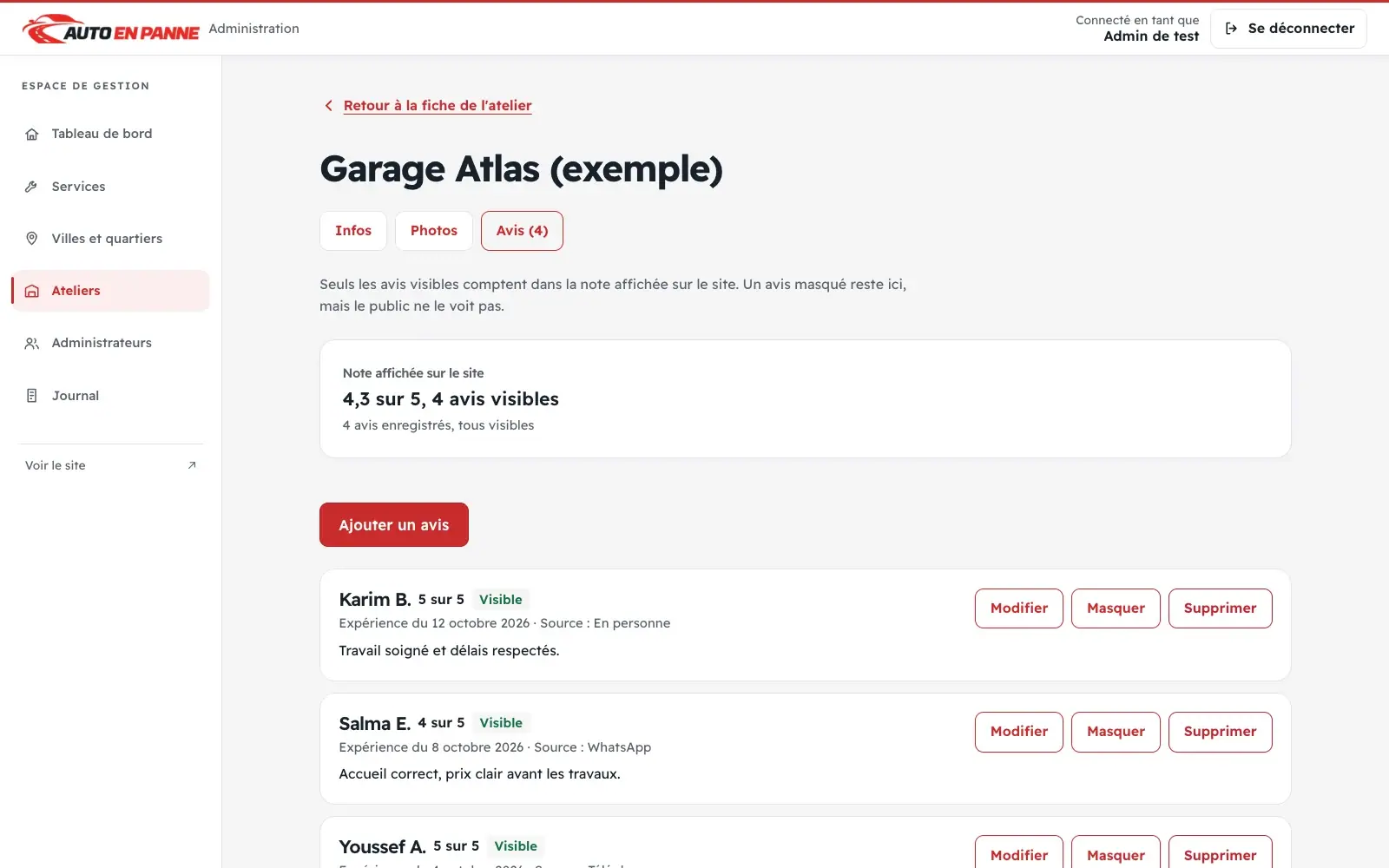Click the Visible badge on Karim B.
The width and height of the screenshot is (1389, 868).
pos(501,600)
